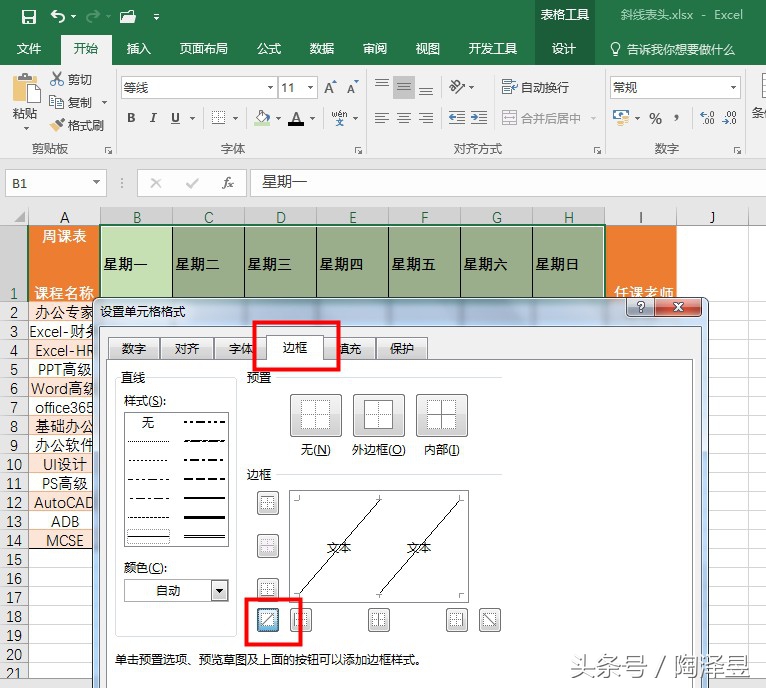Click the 无(N) no border preset
The height and width of the screenshot is (688, 766).
pyautogui.click(x=316, y=416)
